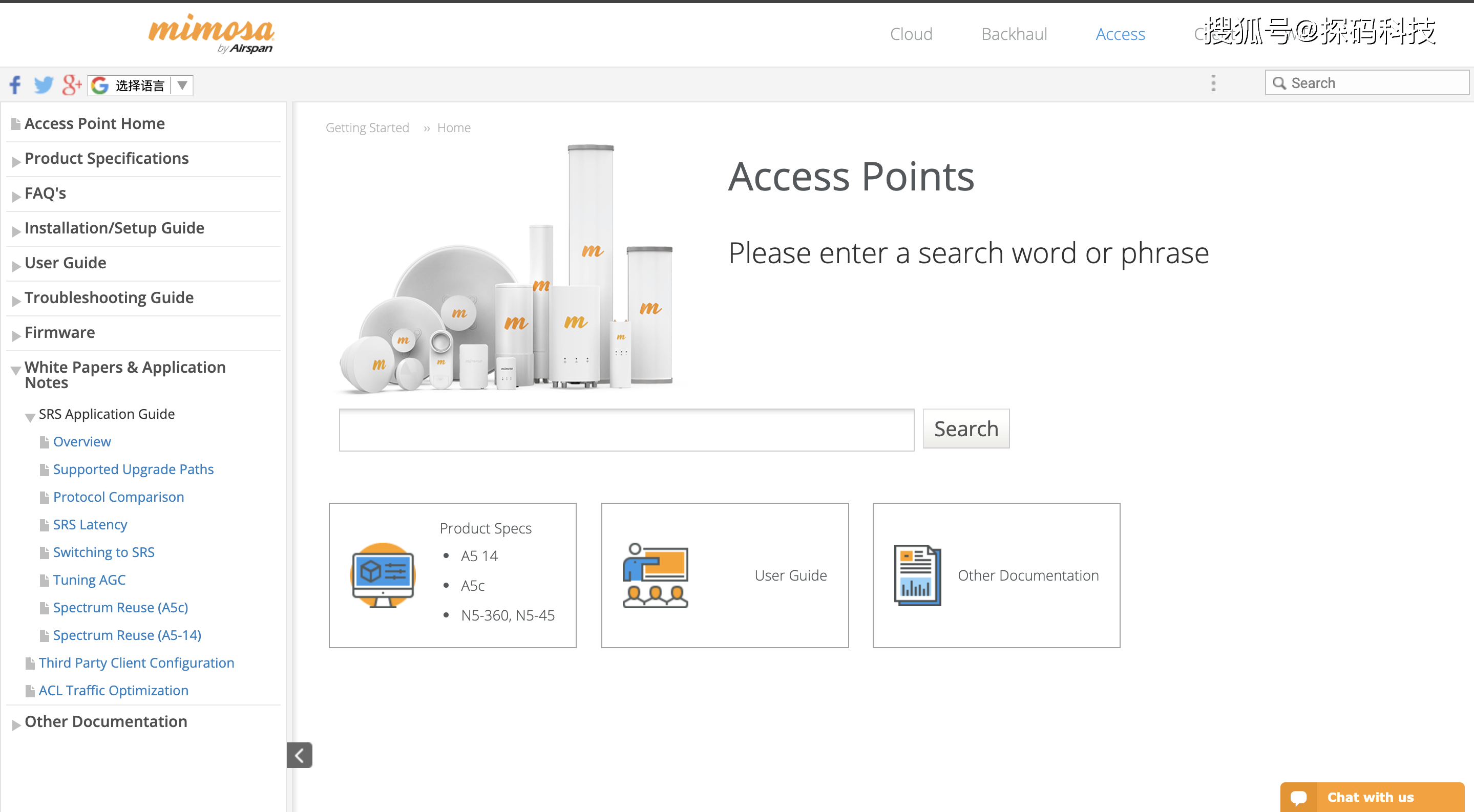This screenshot has width=1474, height=812.
Task: Click the chat bubble icon
Action: [1298, 798]
